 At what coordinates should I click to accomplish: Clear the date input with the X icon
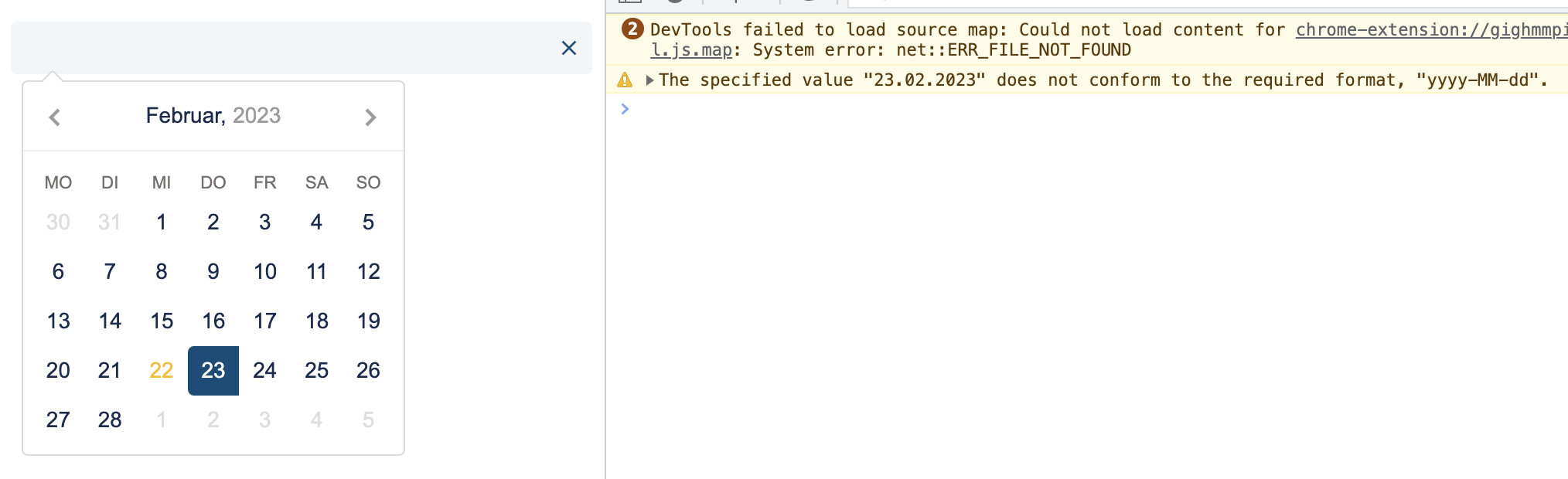coord(569,49)
